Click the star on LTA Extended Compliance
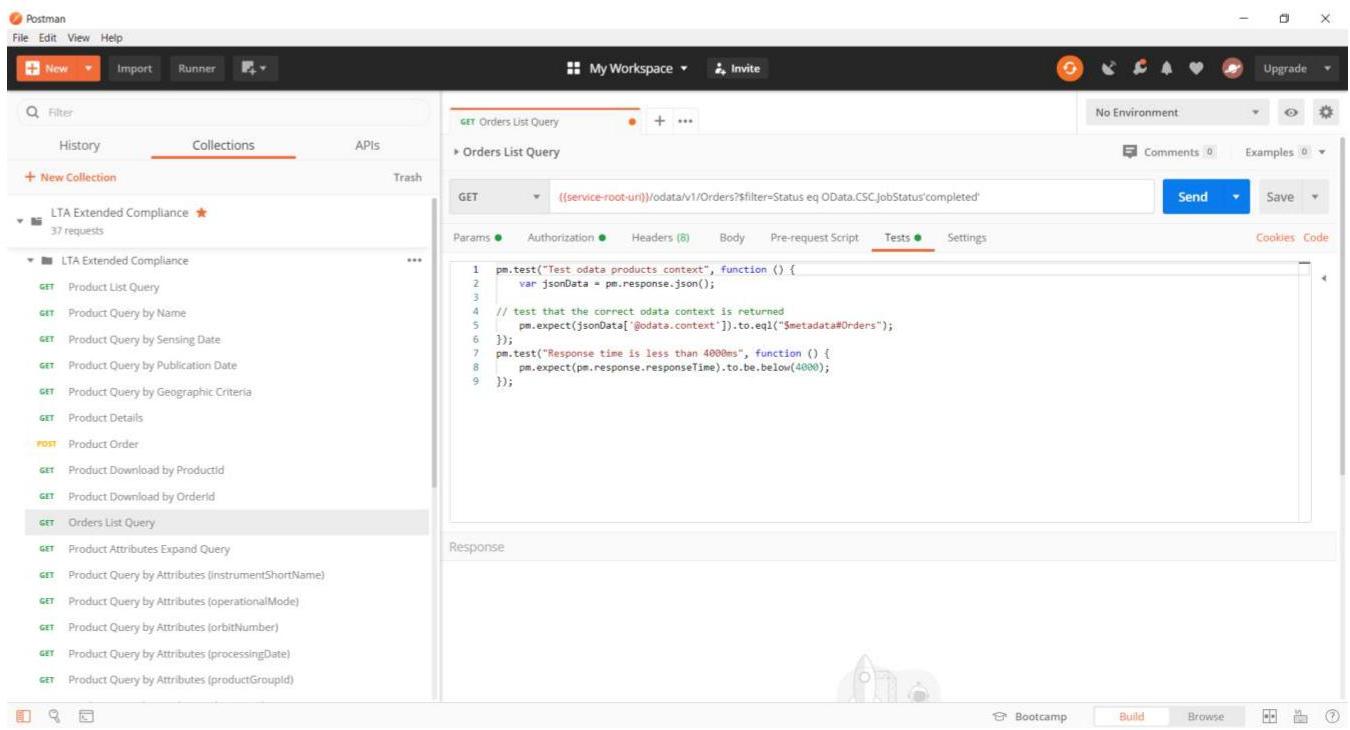The width and height of the screenshot is (1350, 730). [x=201, y=212]
